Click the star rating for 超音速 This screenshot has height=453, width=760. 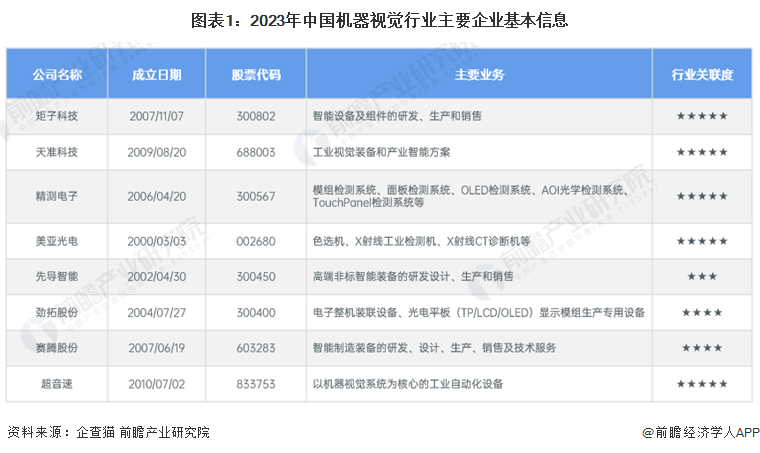pos(702,384)
